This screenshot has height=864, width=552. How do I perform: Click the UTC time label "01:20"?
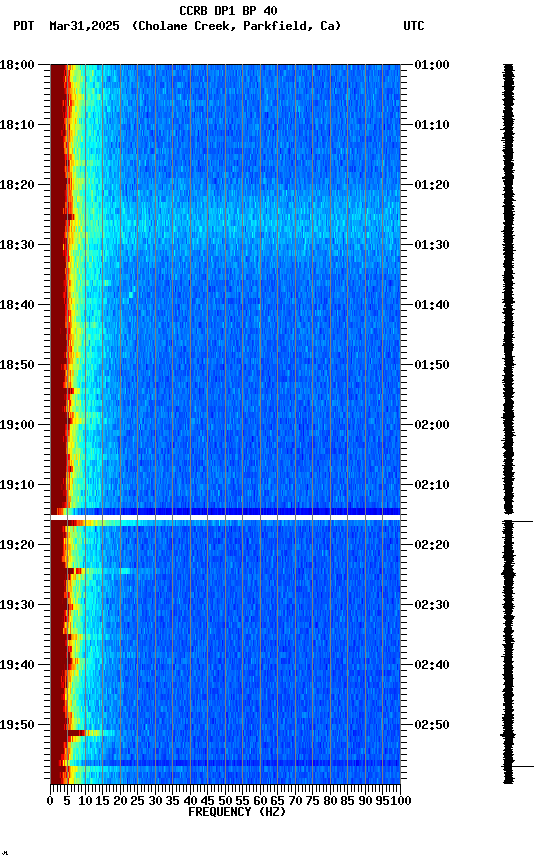tap(432, 185)
